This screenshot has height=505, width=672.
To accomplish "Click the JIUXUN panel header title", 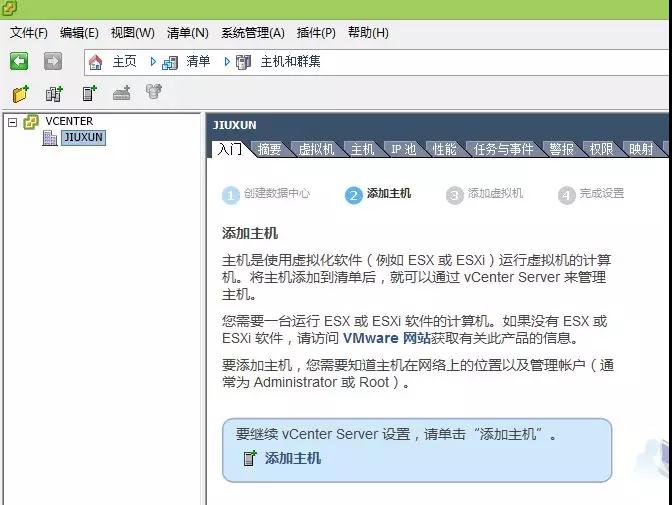I will pyautogui.click(x=235, y=125).
